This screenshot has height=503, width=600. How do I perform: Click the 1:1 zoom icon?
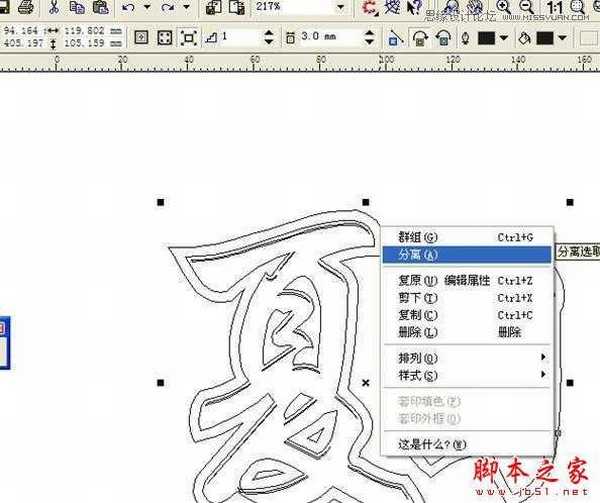(x=557, y=7)
